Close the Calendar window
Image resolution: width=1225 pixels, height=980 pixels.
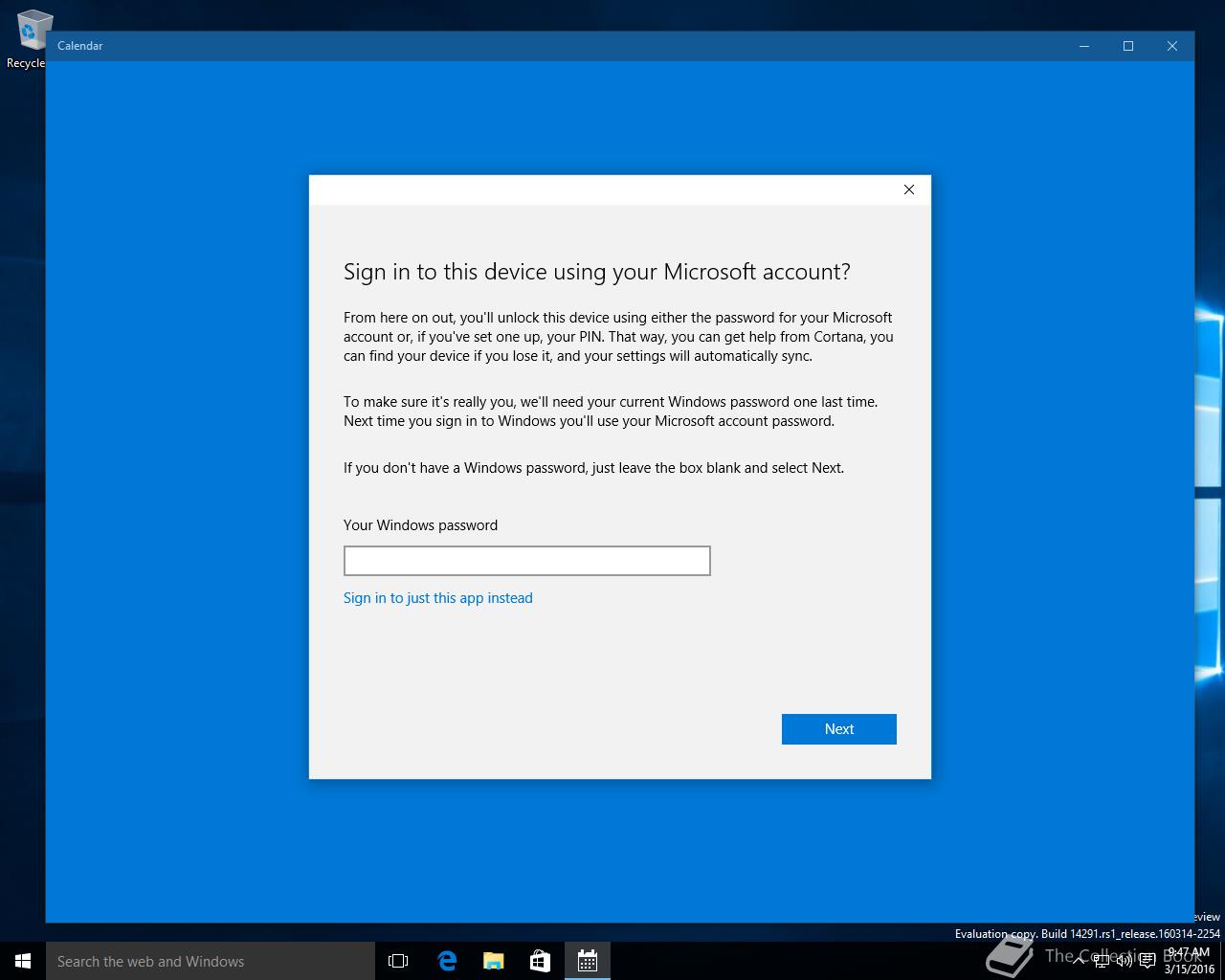[1172, 46]
